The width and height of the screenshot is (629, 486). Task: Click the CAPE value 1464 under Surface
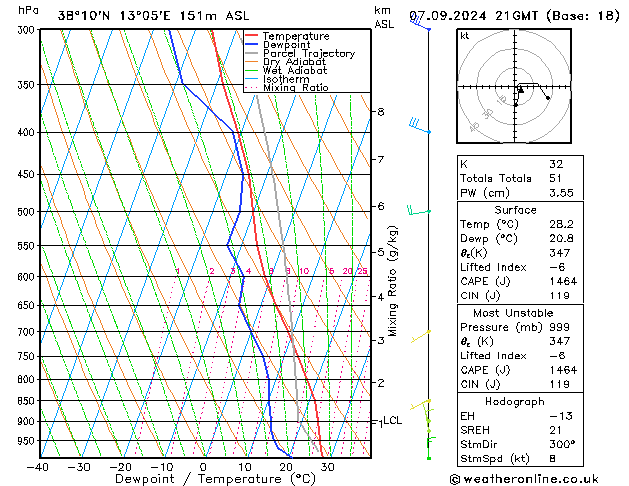point(563,281)
